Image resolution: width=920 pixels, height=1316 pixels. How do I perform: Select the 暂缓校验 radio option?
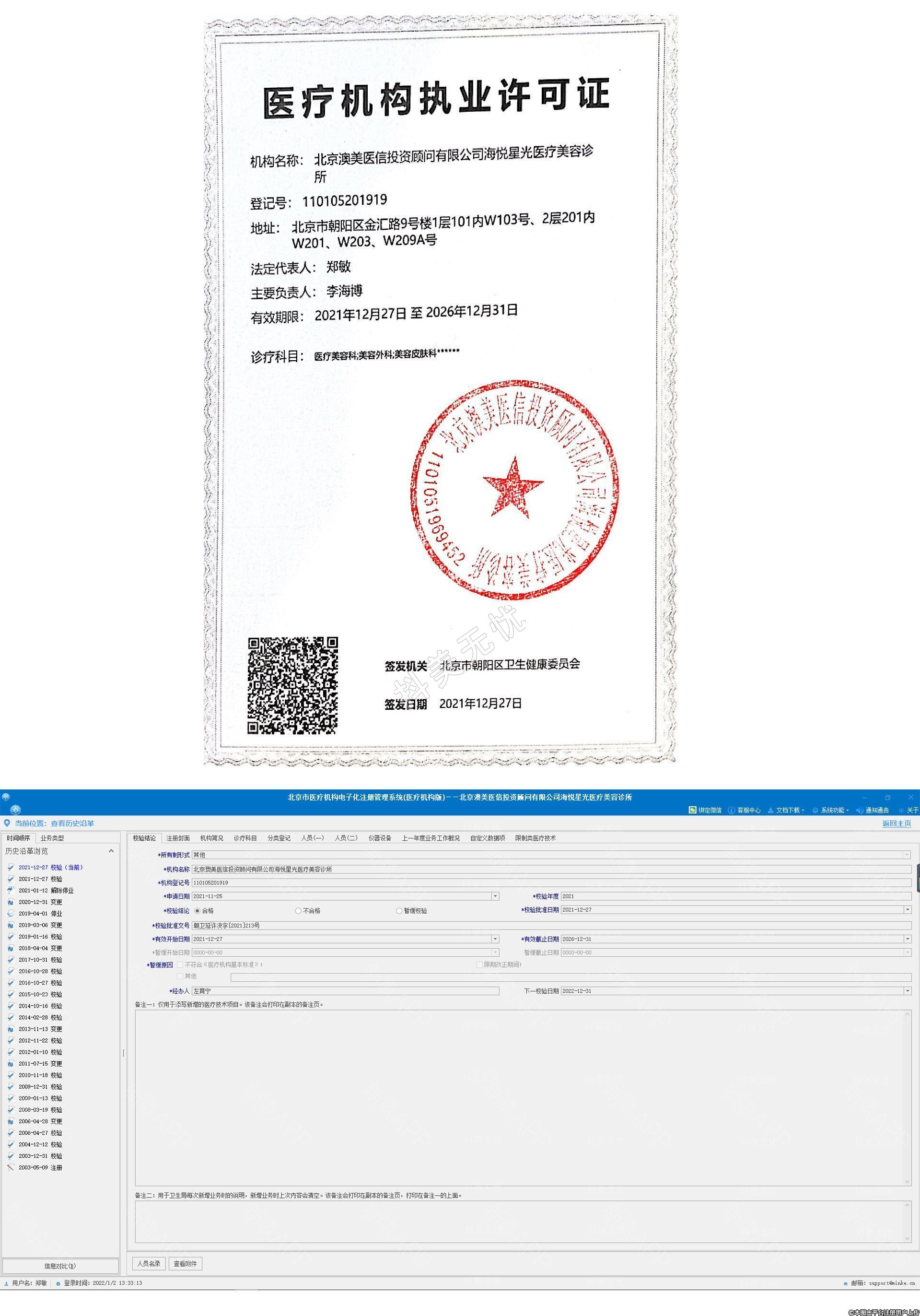click(399, 911)
